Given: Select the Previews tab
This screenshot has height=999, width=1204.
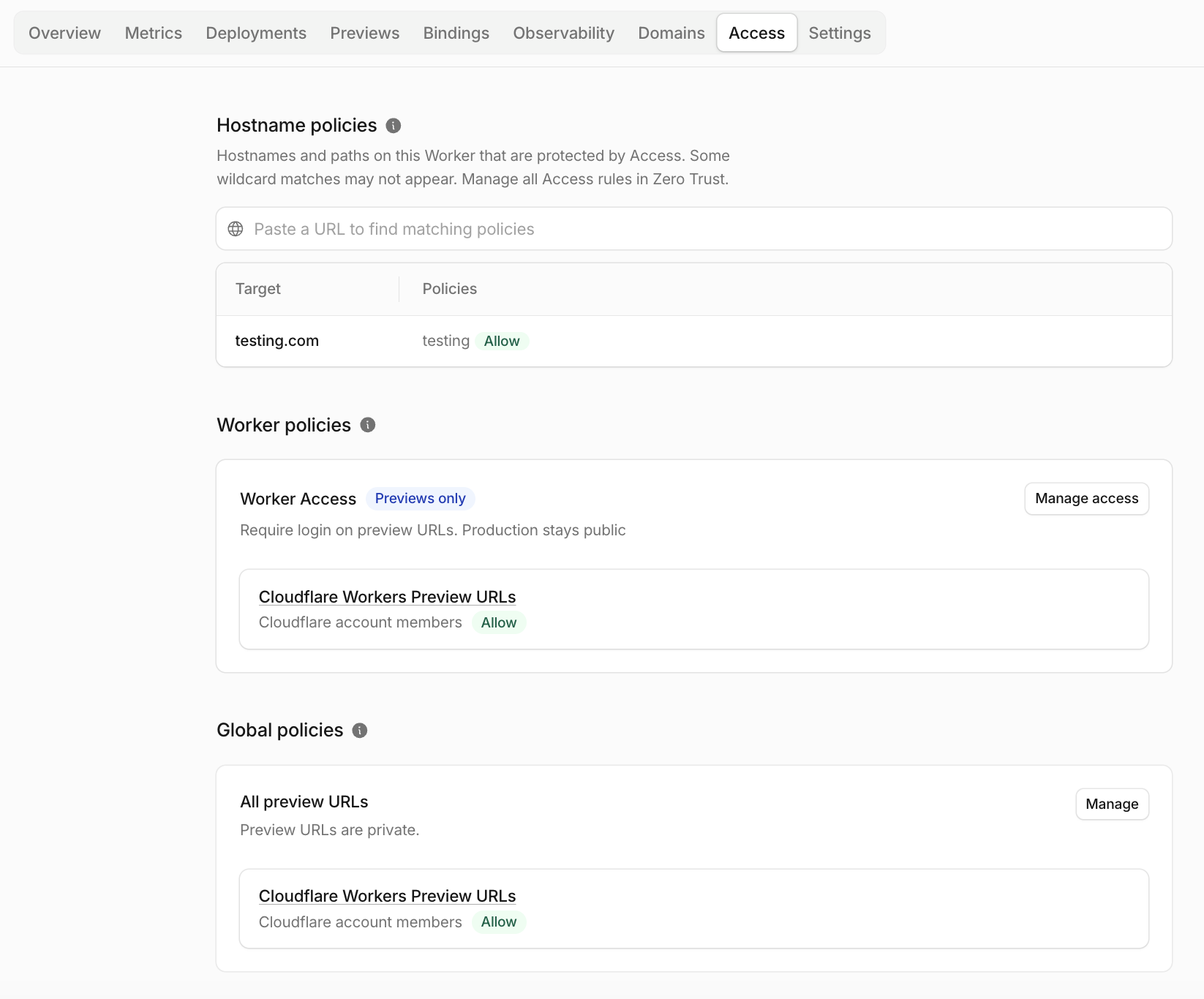Looking at the screenshot, I should click(x=365, y=33).
